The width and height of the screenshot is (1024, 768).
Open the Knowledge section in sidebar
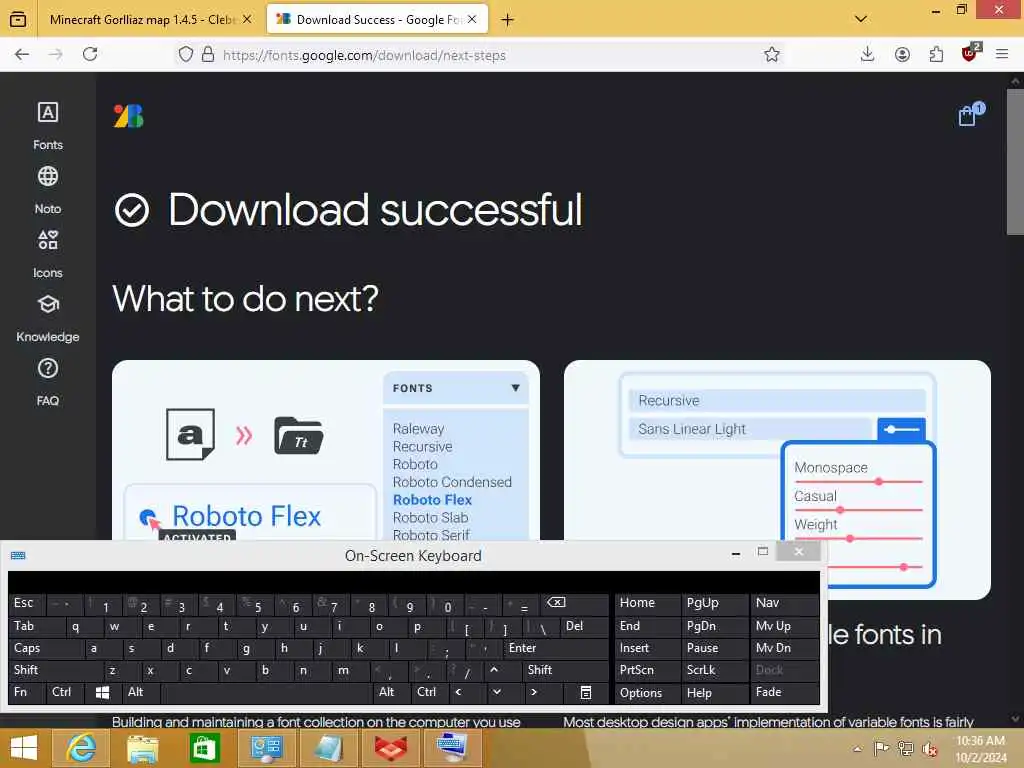tap(48, 317)
